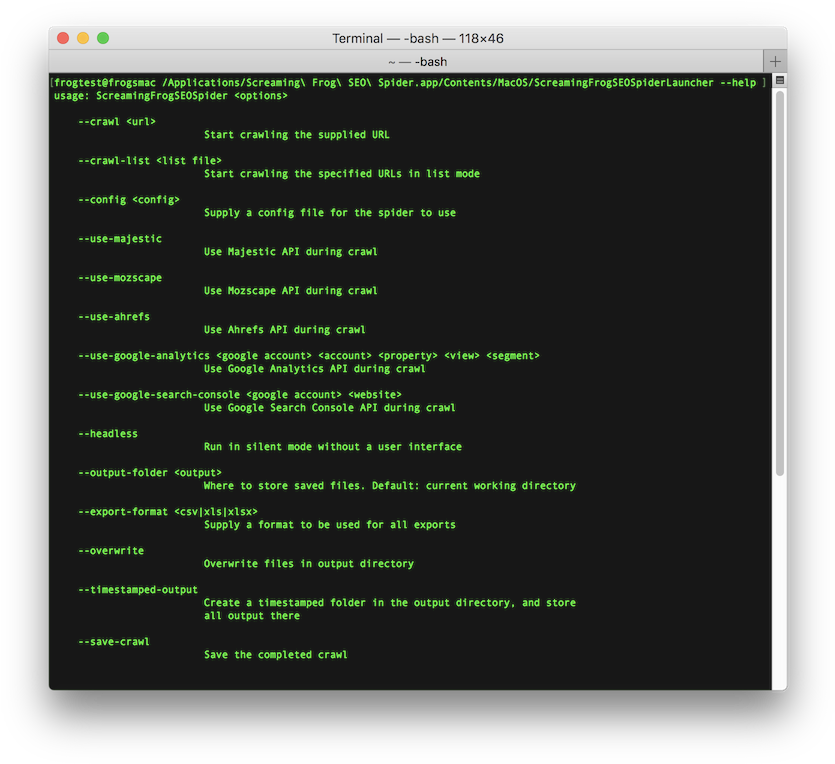Click the '--use-majestic' option text
Image resolution: width=835 pixels, height=764 pixels.
click(x=120, y=239)
